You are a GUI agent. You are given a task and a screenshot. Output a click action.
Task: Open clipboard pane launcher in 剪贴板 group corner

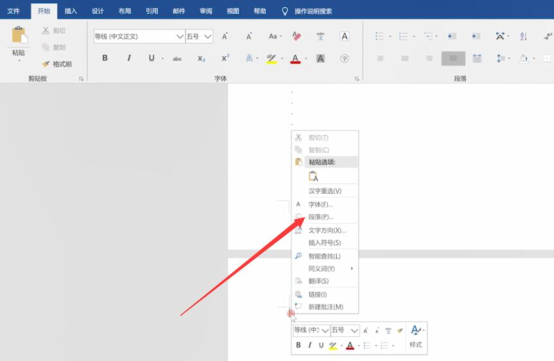(81, 79)
